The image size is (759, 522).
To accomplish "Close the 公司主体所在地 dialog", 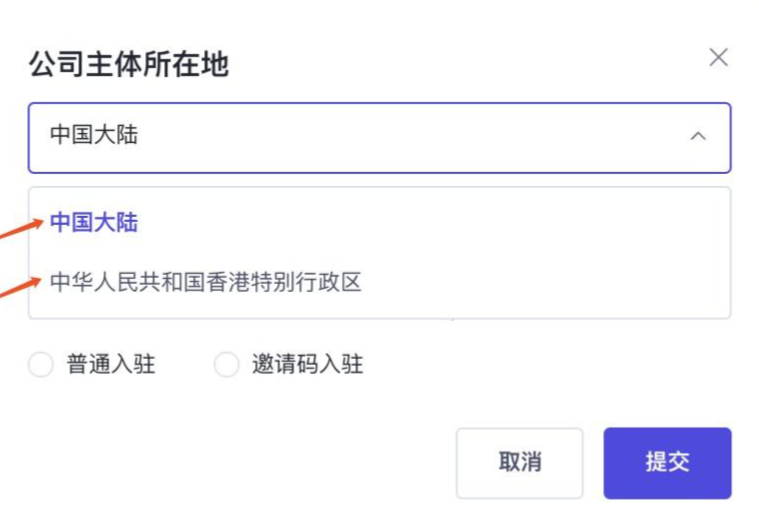I will (x=718, y=58).
